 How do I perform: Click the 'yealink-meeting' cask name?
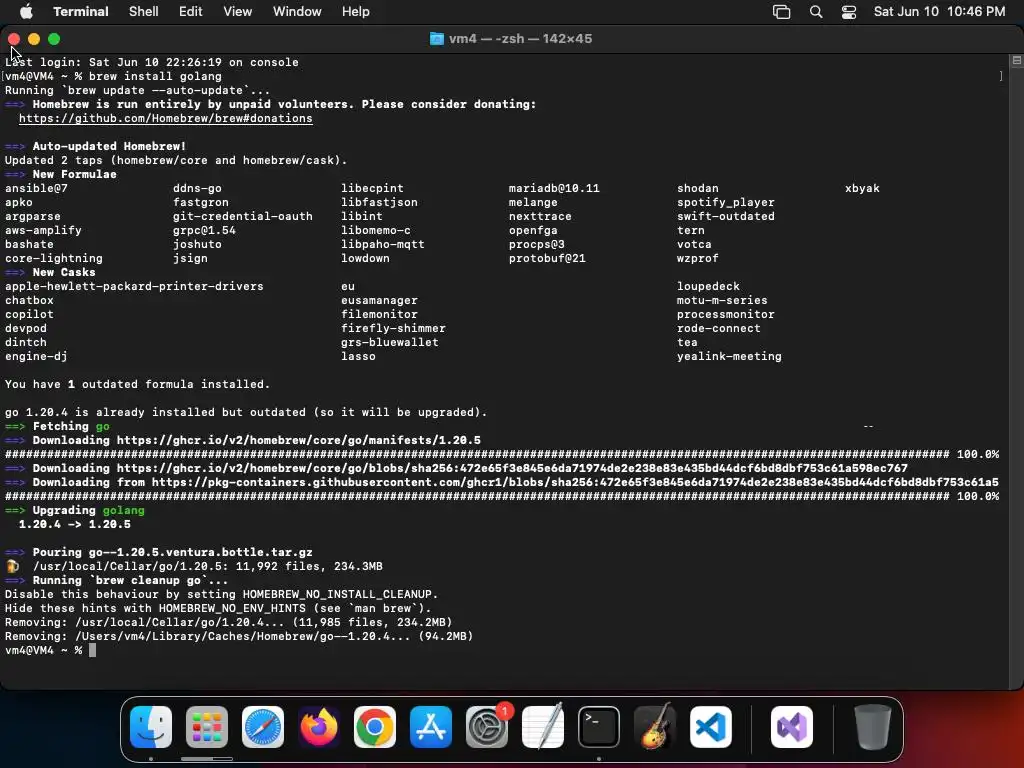point(729,357)
